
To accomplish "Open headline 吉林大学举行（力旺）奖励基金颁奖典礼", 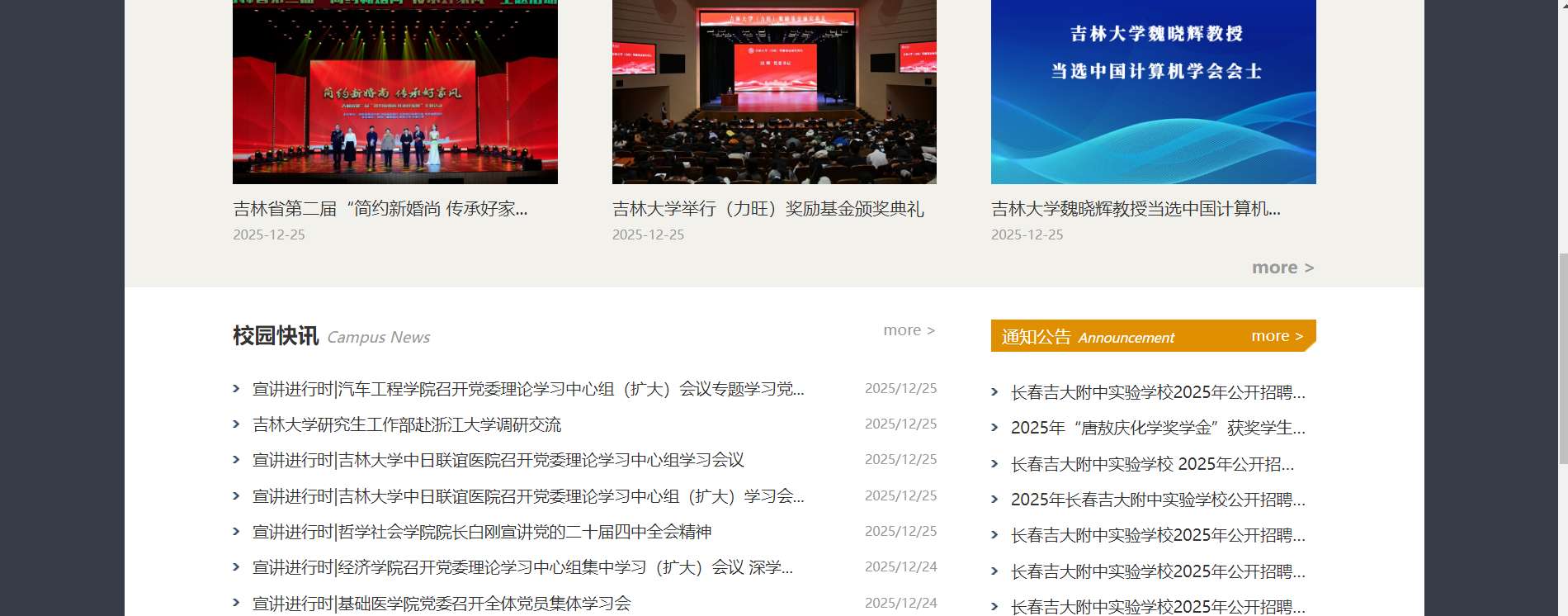I will pos(767,209).
